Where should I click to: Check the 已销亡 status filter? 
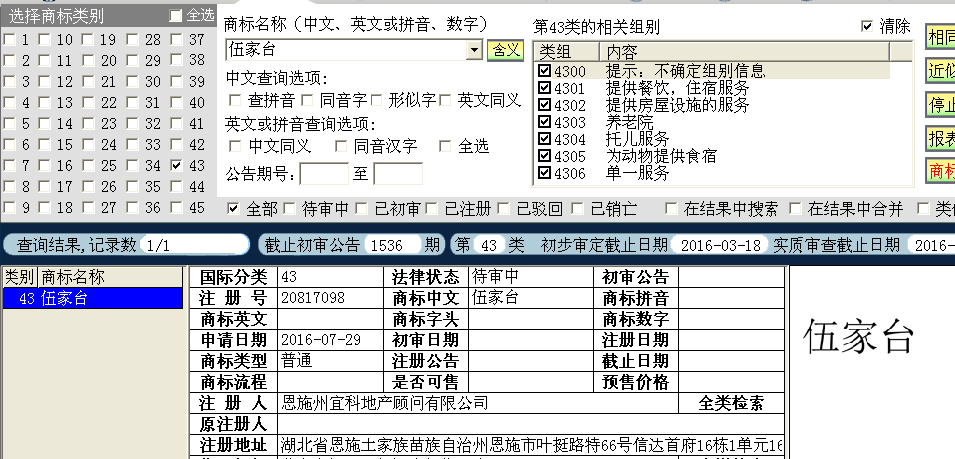coord(577,209)
